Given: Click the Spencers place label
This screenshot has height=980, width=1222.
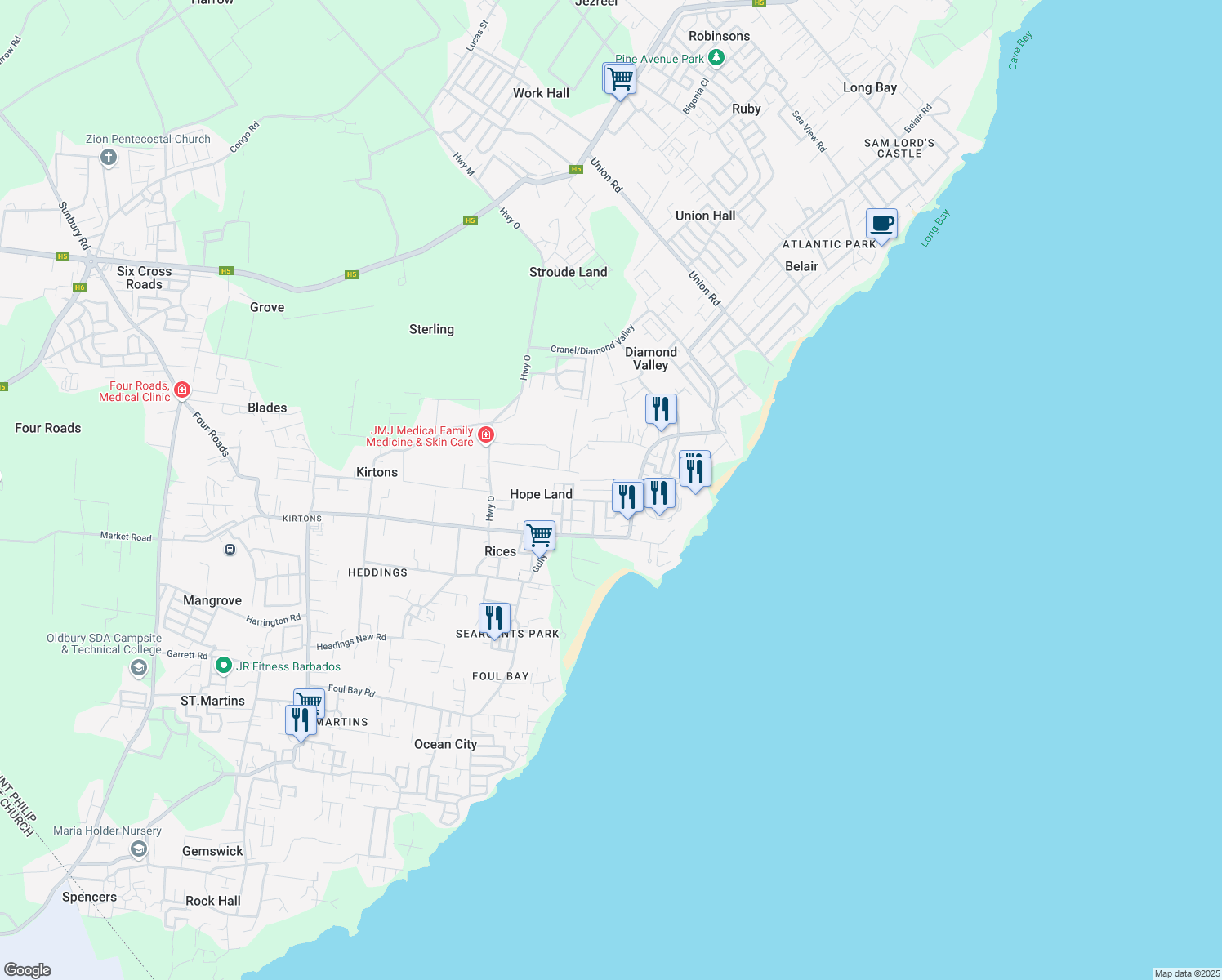Looking at the screenshot, I should click(89, 897).
